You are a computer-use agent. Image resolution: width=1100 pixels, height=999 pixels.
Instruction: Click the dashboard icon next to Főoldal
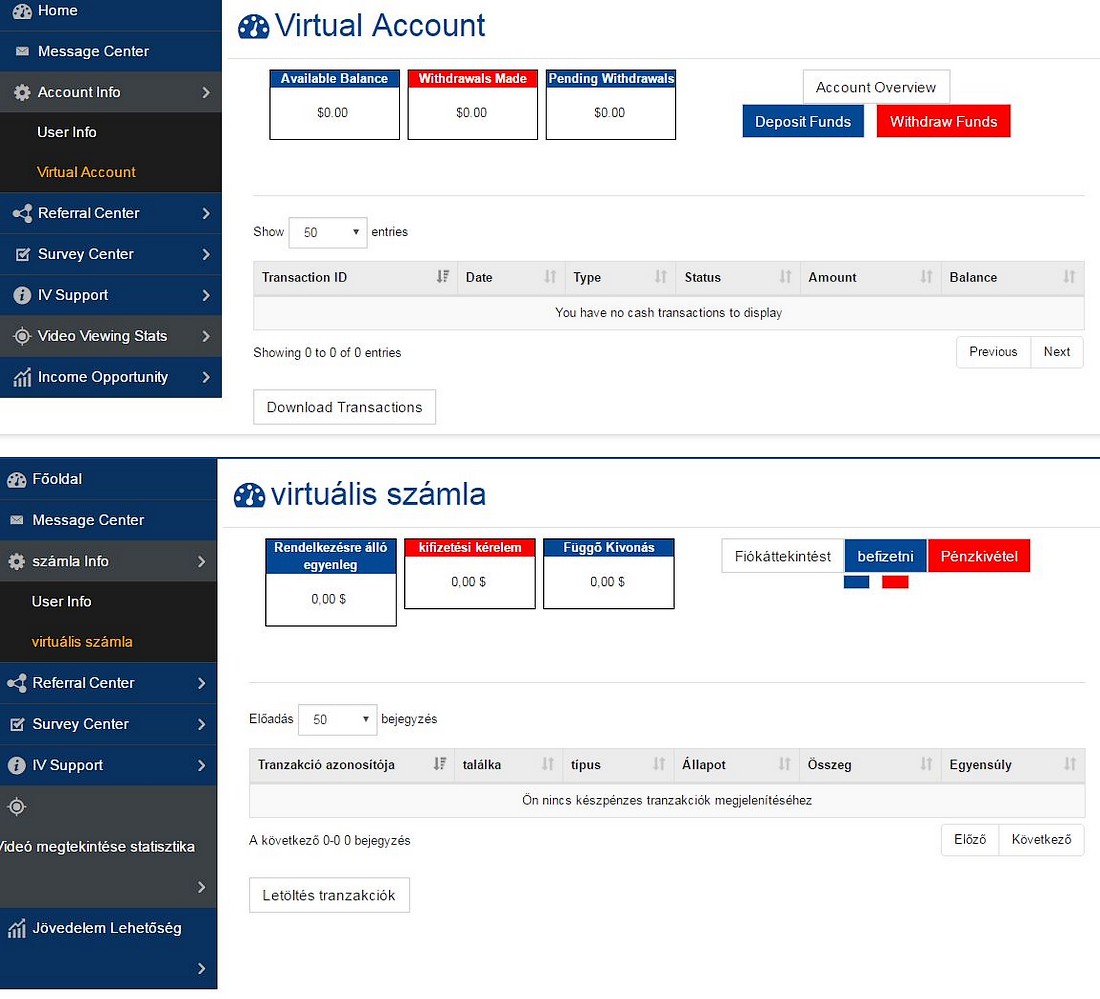pos(16,480)
